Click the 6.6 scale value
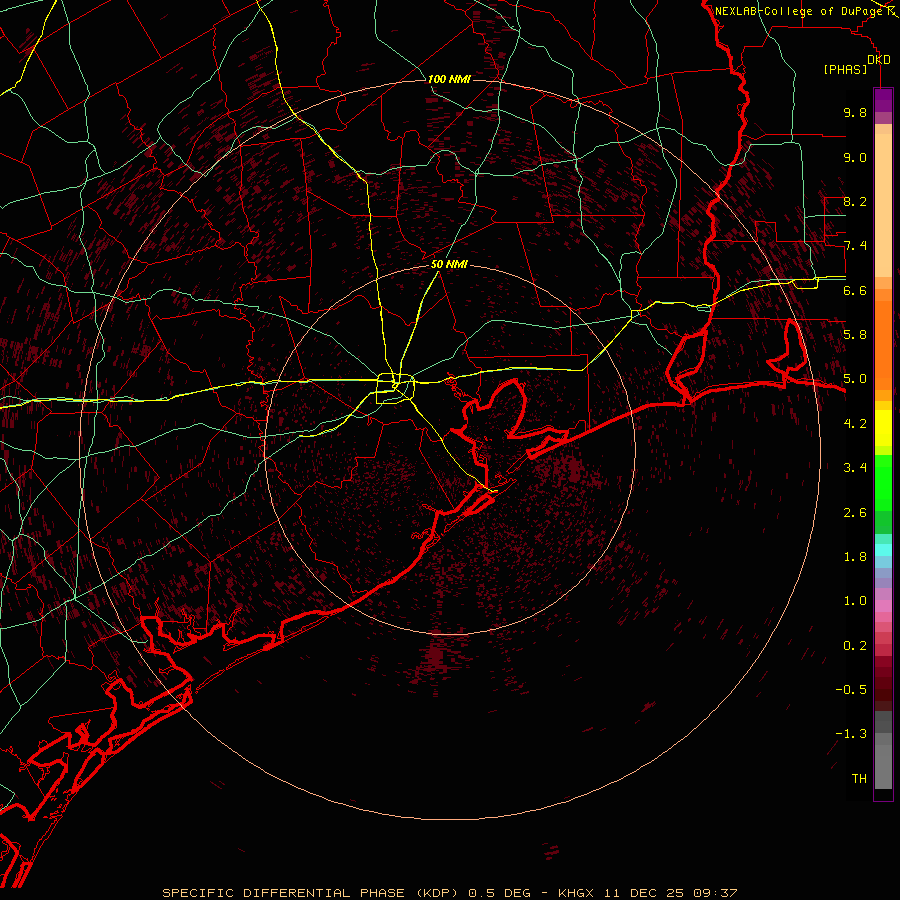Viewport: 900px width, 900px height. [855, 290]
